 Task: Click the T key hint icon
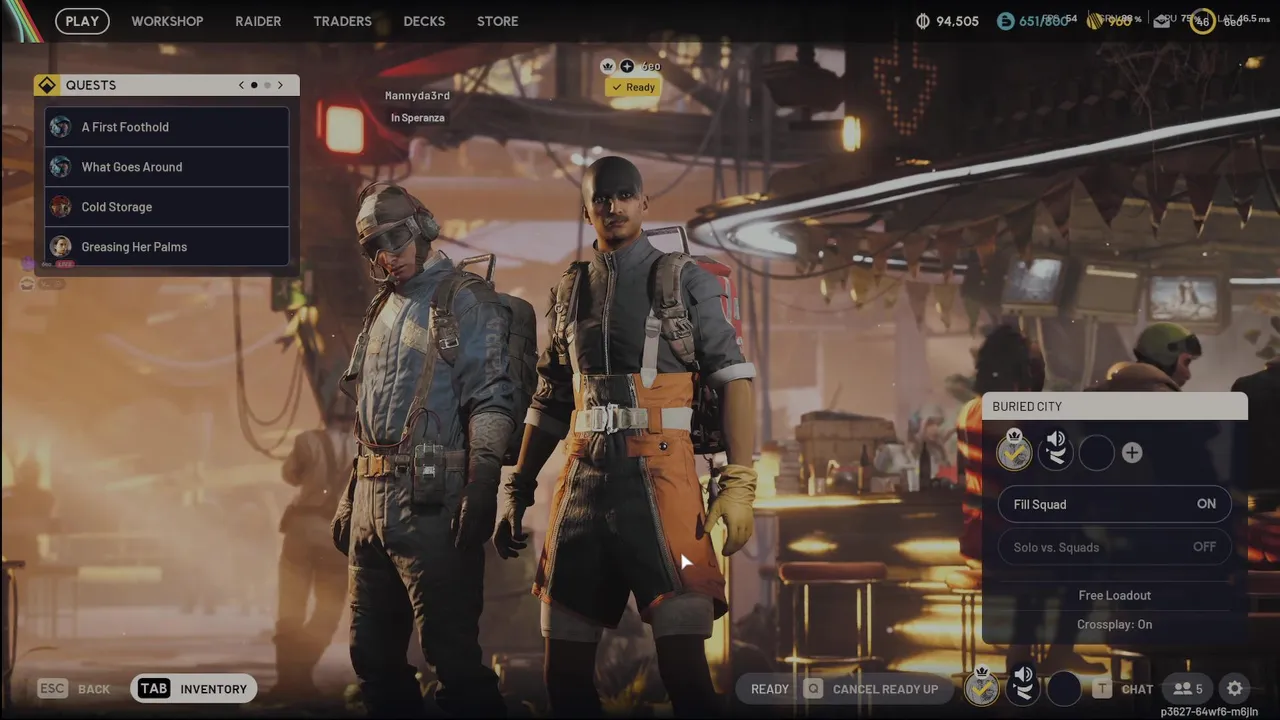pyautogui.click(x=1102, y=689)
